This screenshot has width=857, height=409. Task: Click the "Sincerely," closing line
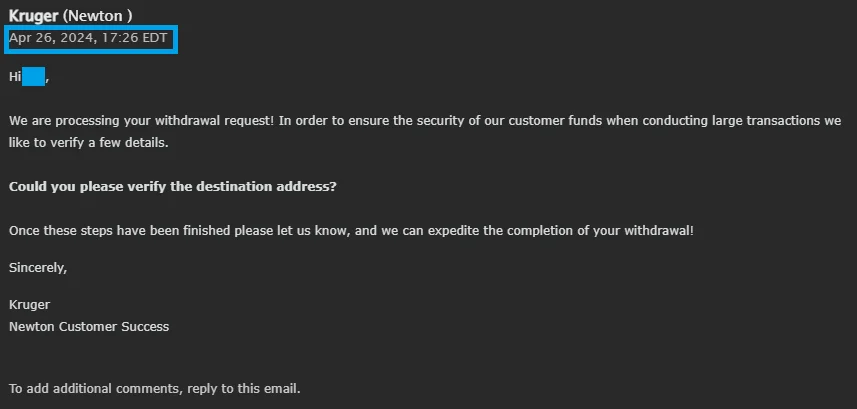[38, 267]
